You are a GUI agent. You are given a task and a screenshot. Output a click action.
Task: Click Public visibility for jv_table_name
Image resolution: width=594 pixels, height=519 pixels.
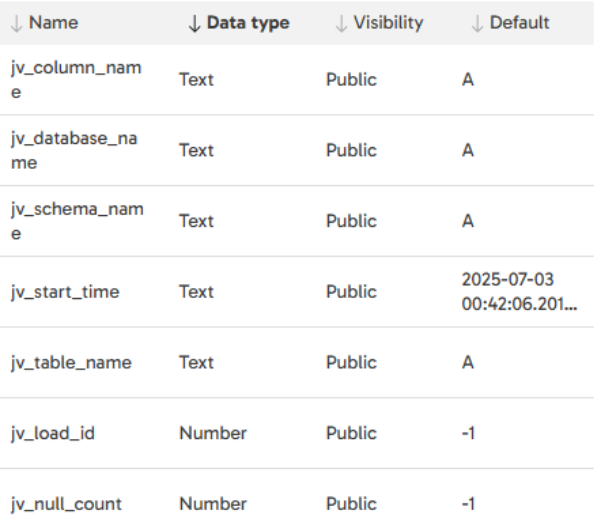352,363
